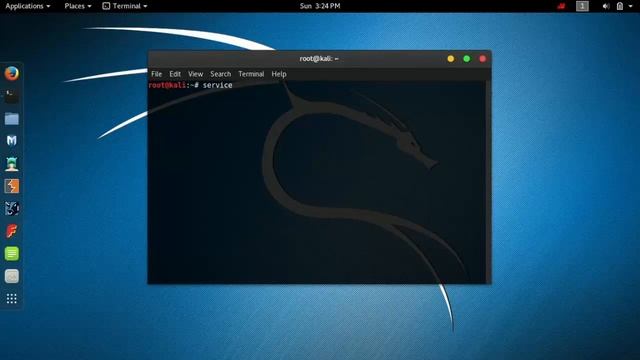
Task: Launch the red F Faraday dock icon
Action: [12, 231]
